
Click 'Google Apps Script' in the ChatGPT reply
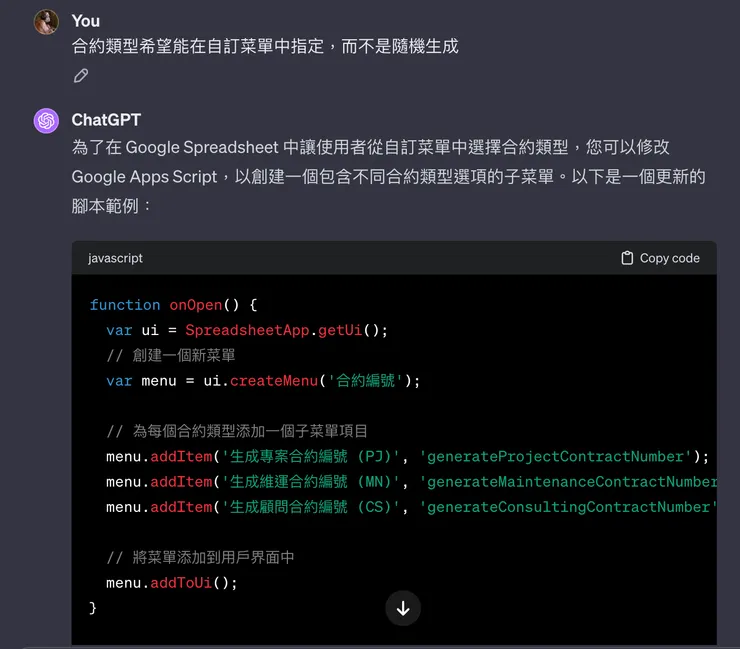tap(144, 177)
